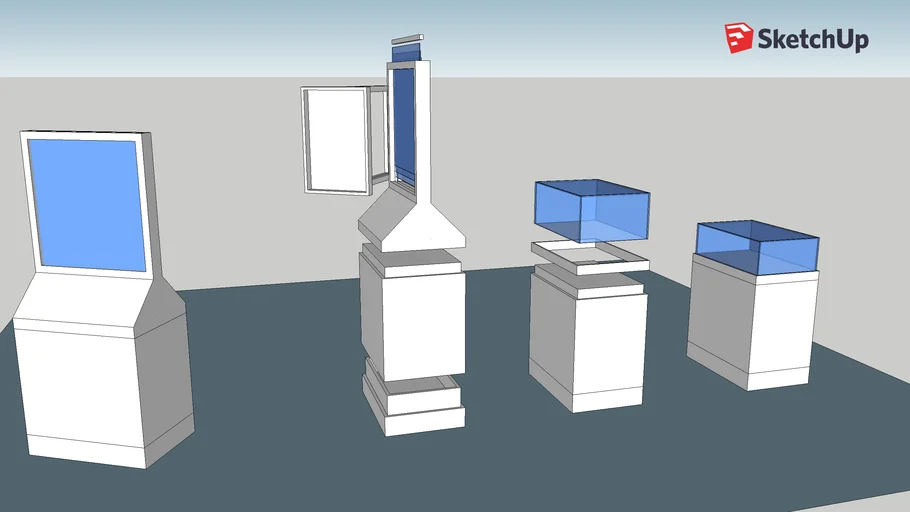Viewport: 910px width, 512px height.
Task: Select the small cap piece floating above tower
Action: [407, 40]
